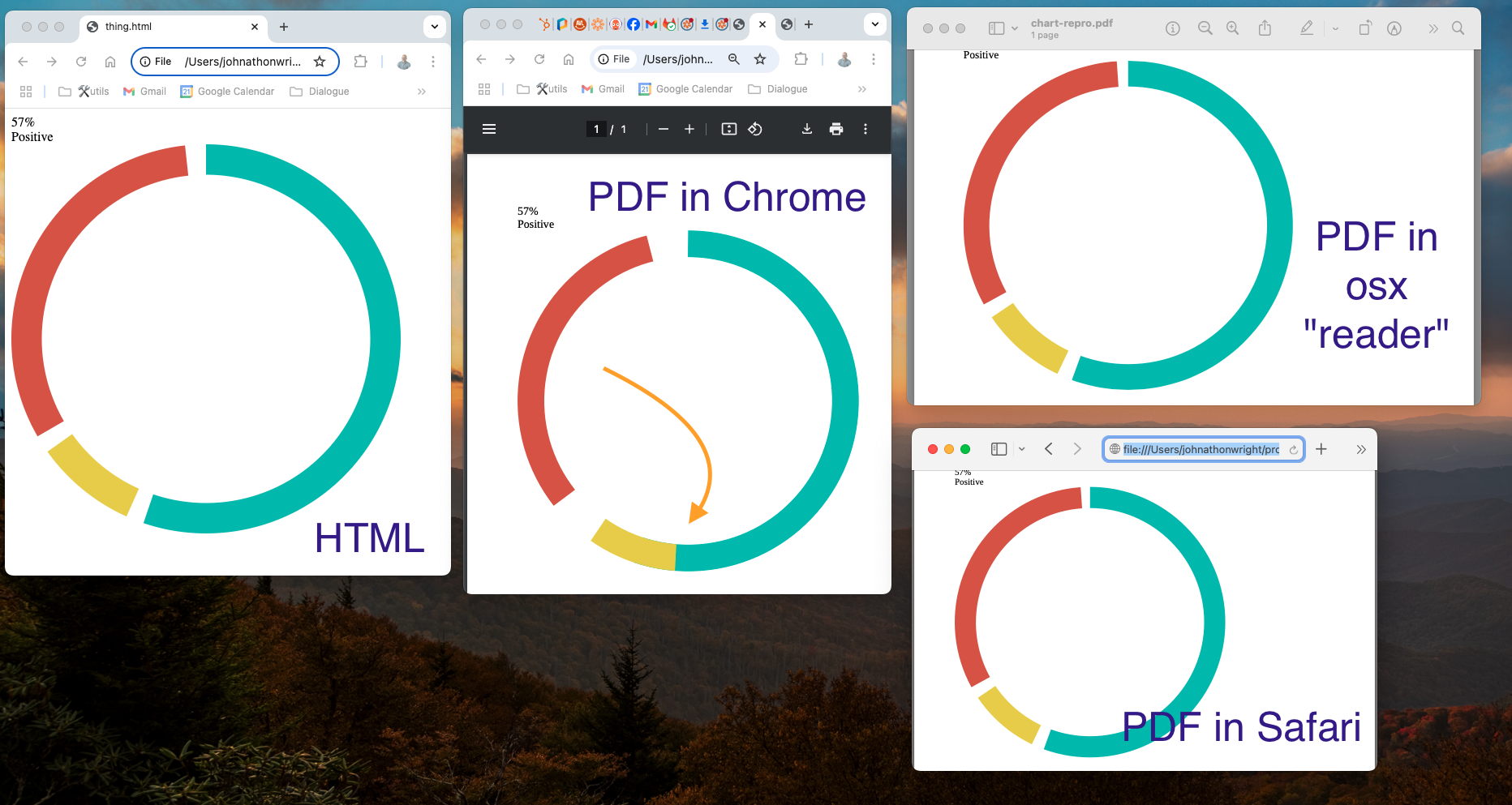This screenshot has height=805, width=1512.
Task: Bookmark thing.html with the star icon
Action: pyautogui.click(x=320, y=62)
